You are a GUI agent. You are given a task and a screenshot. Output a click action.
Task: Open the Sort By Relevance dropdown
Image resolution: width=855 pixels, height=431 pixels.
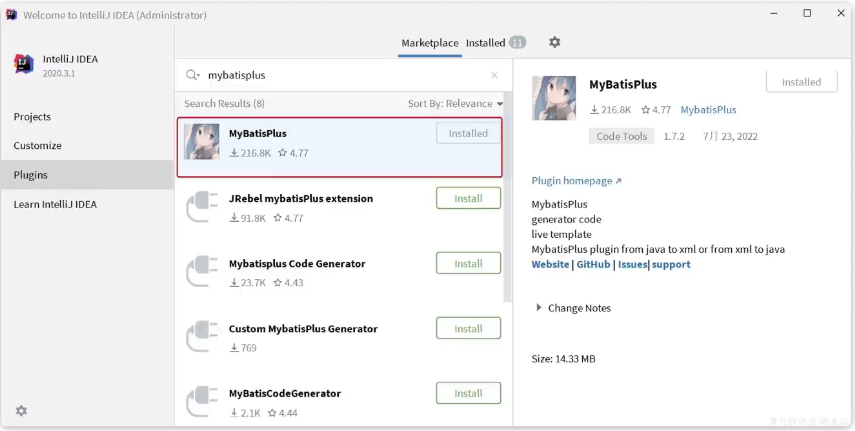[x=455, y=104]
